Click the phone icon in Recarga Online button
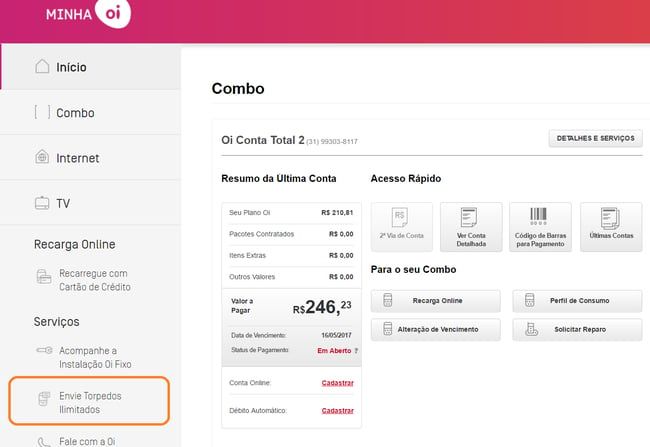This screenshot has height=447, width=650. coord(388,300)
